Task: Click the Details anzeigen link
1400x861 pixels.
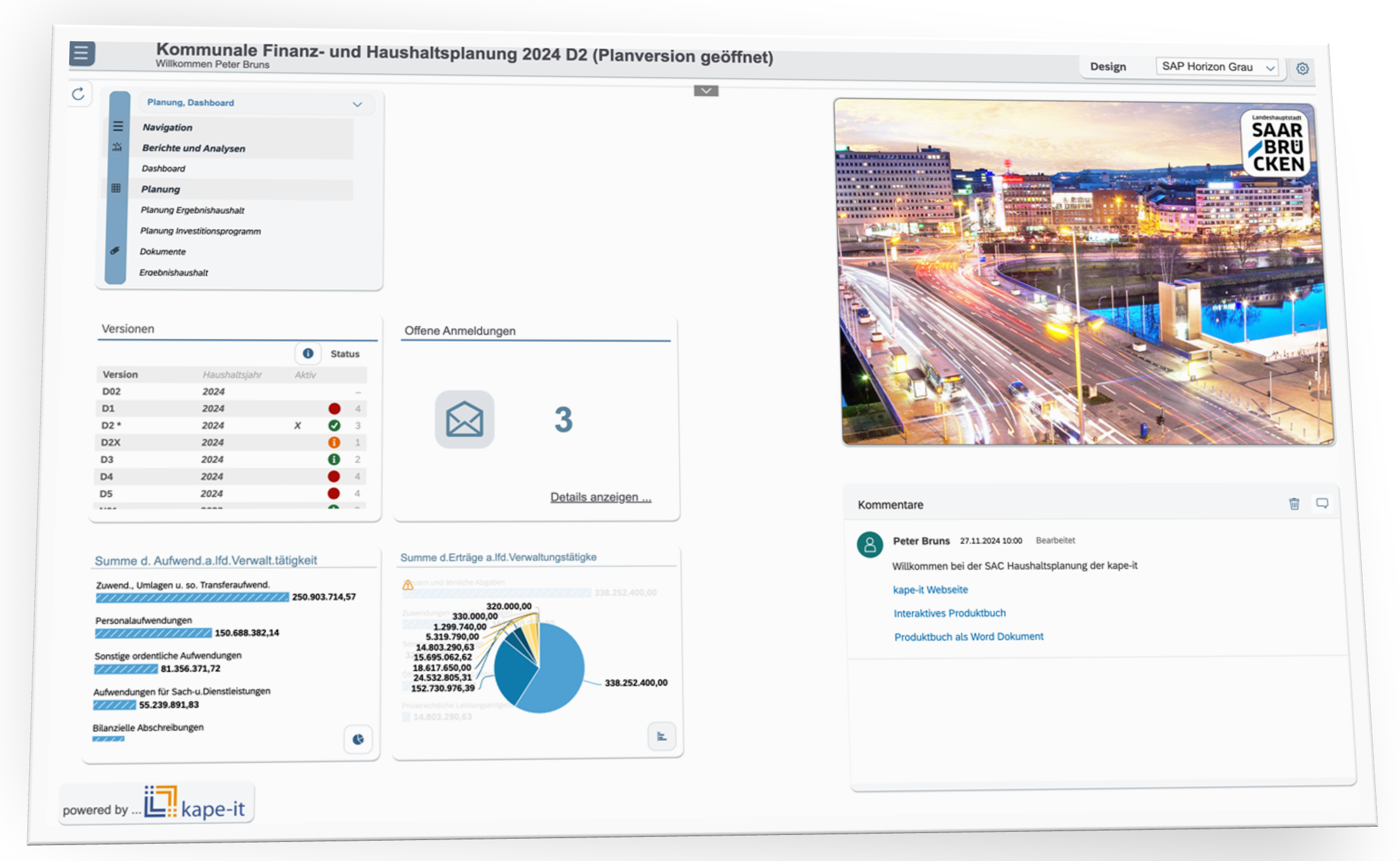Action: 600,497
